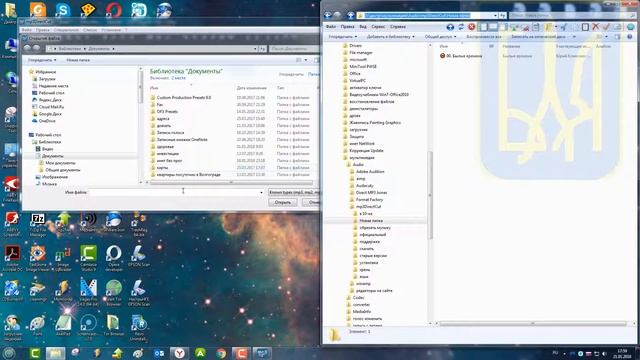Select Drivers folder in Explorer tree
The width and height of the screenshot is (640, 360).
pyautogui.click(x=352, y=45)
